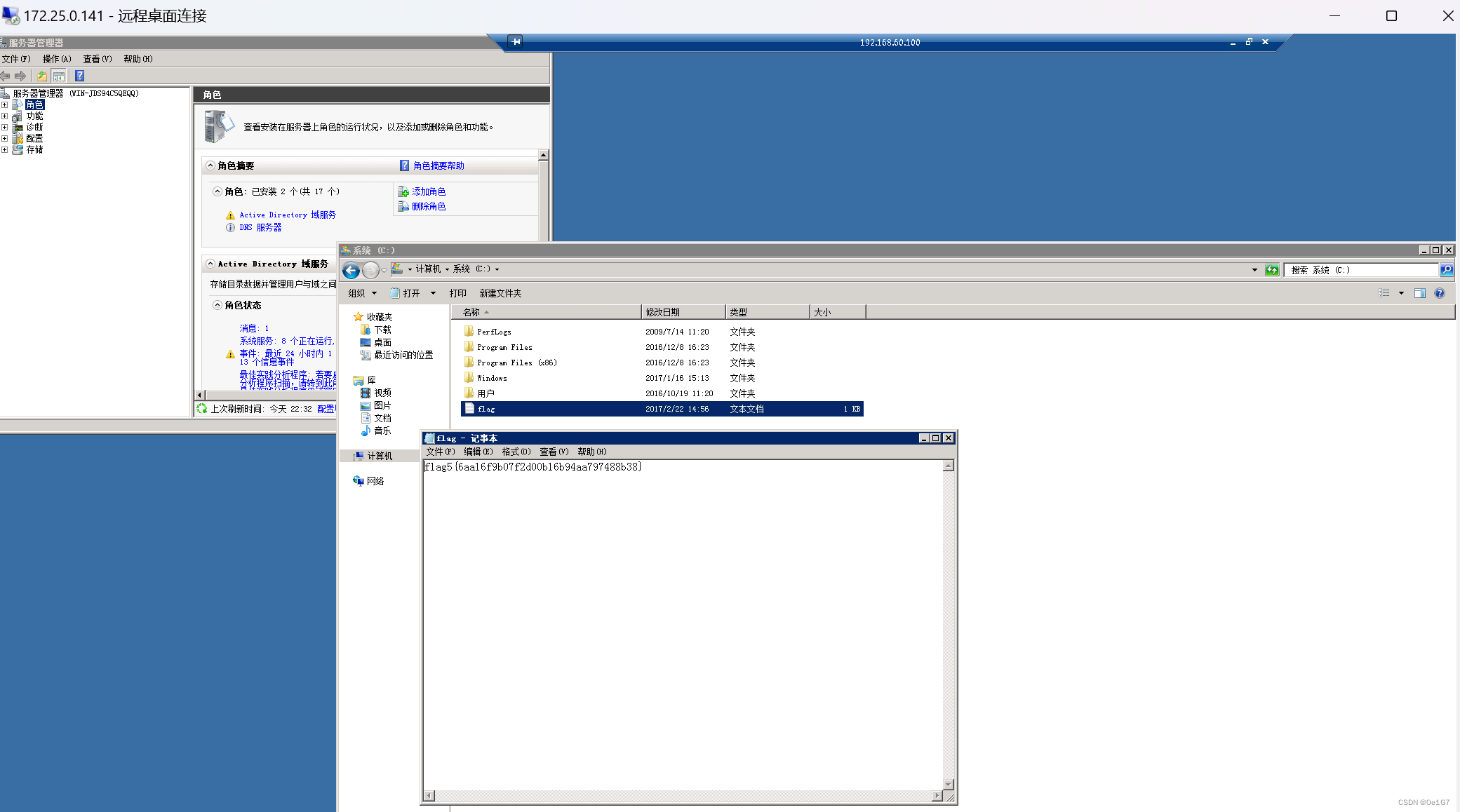Open view options dropdown arrow in Explorer
The width and height of the screenshot is (1460, 812).
1401,293
